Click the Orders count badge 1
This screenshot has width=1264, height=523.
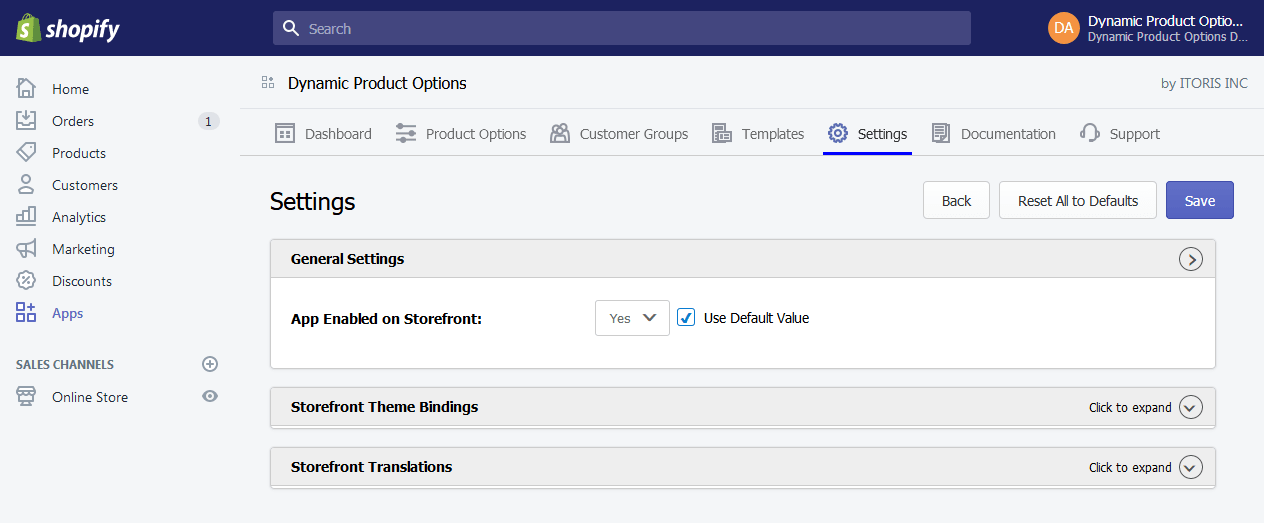(x=208, y=121)
